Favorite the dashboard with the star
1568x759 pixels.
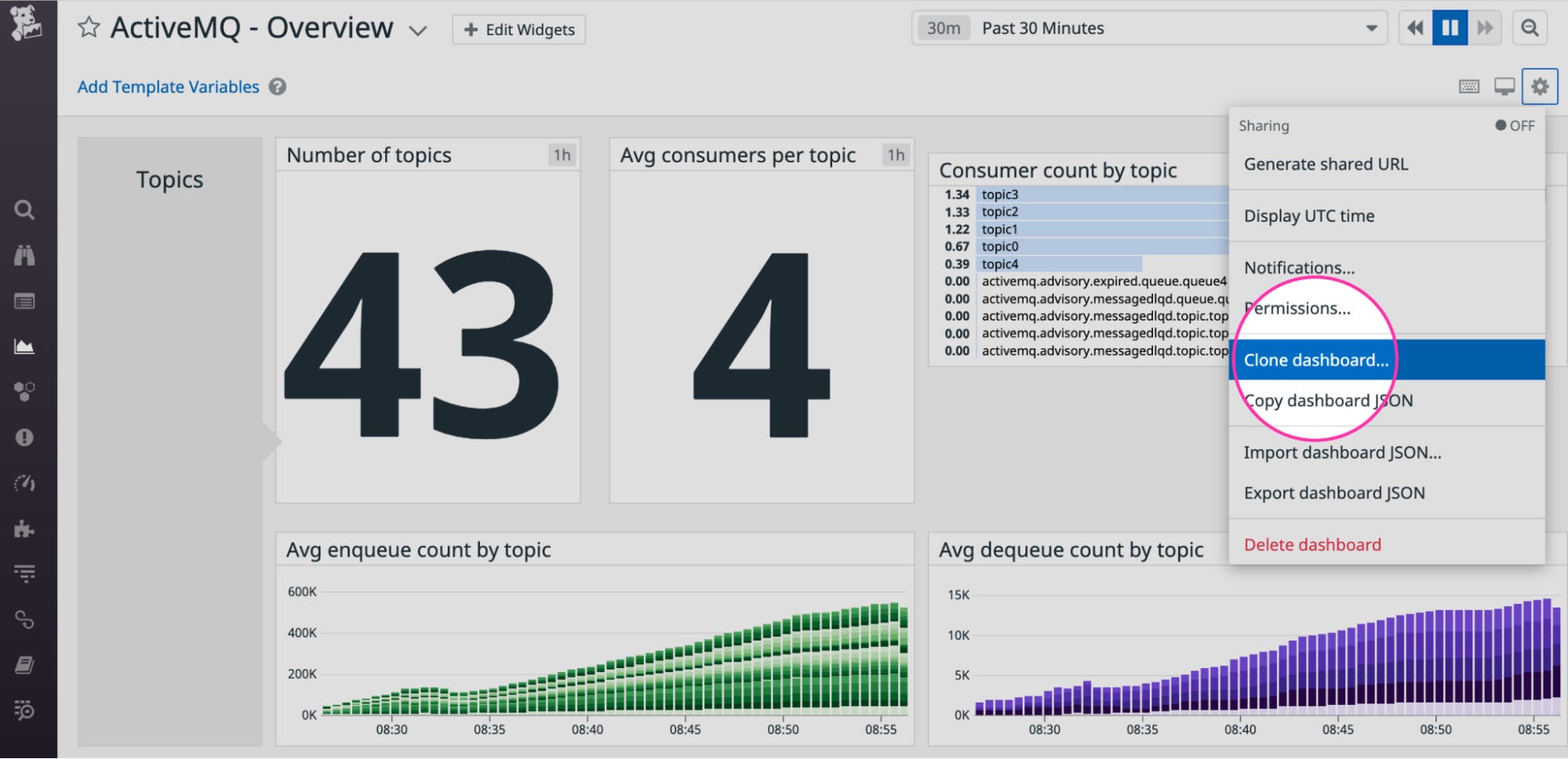click(89, 27)
